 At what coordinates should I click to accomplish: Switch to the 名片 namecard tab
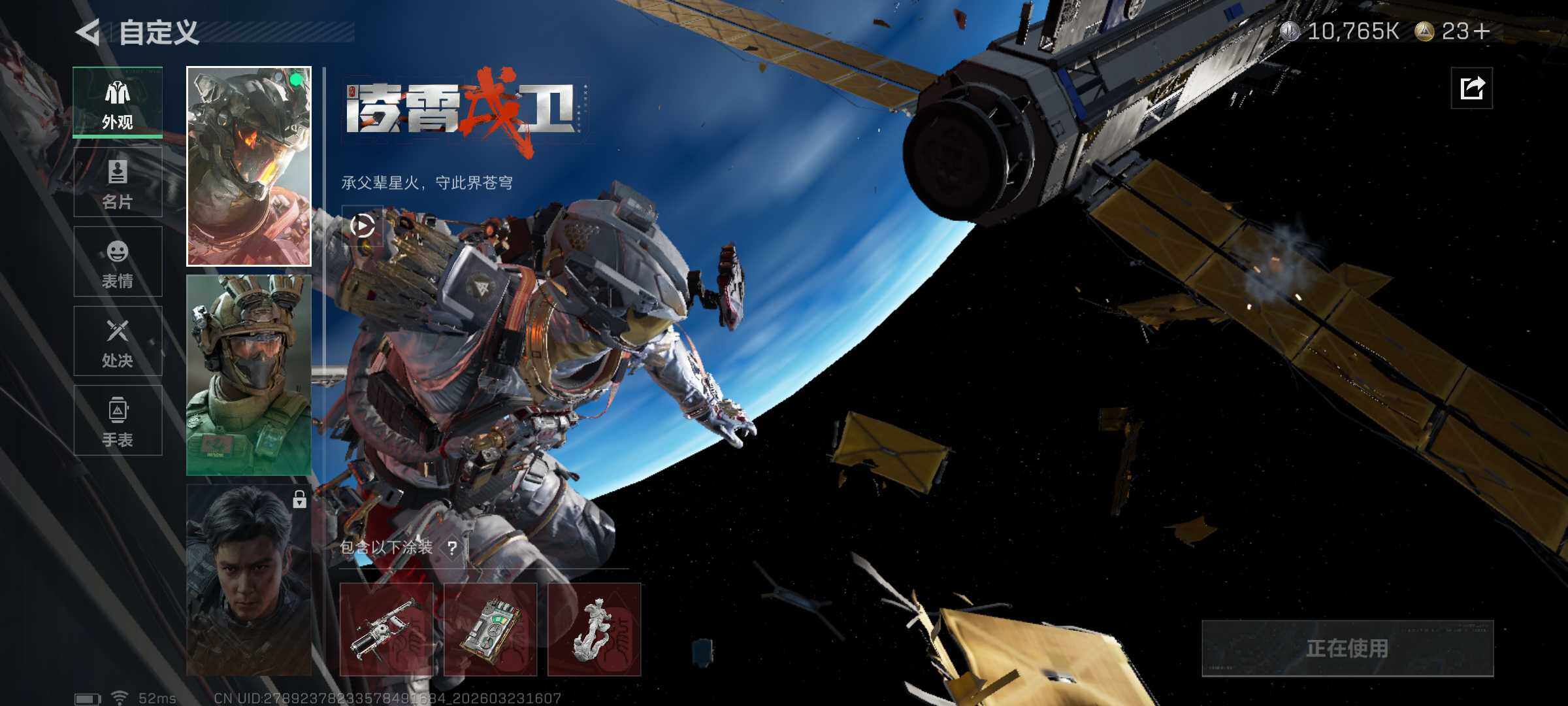point(118,182)
